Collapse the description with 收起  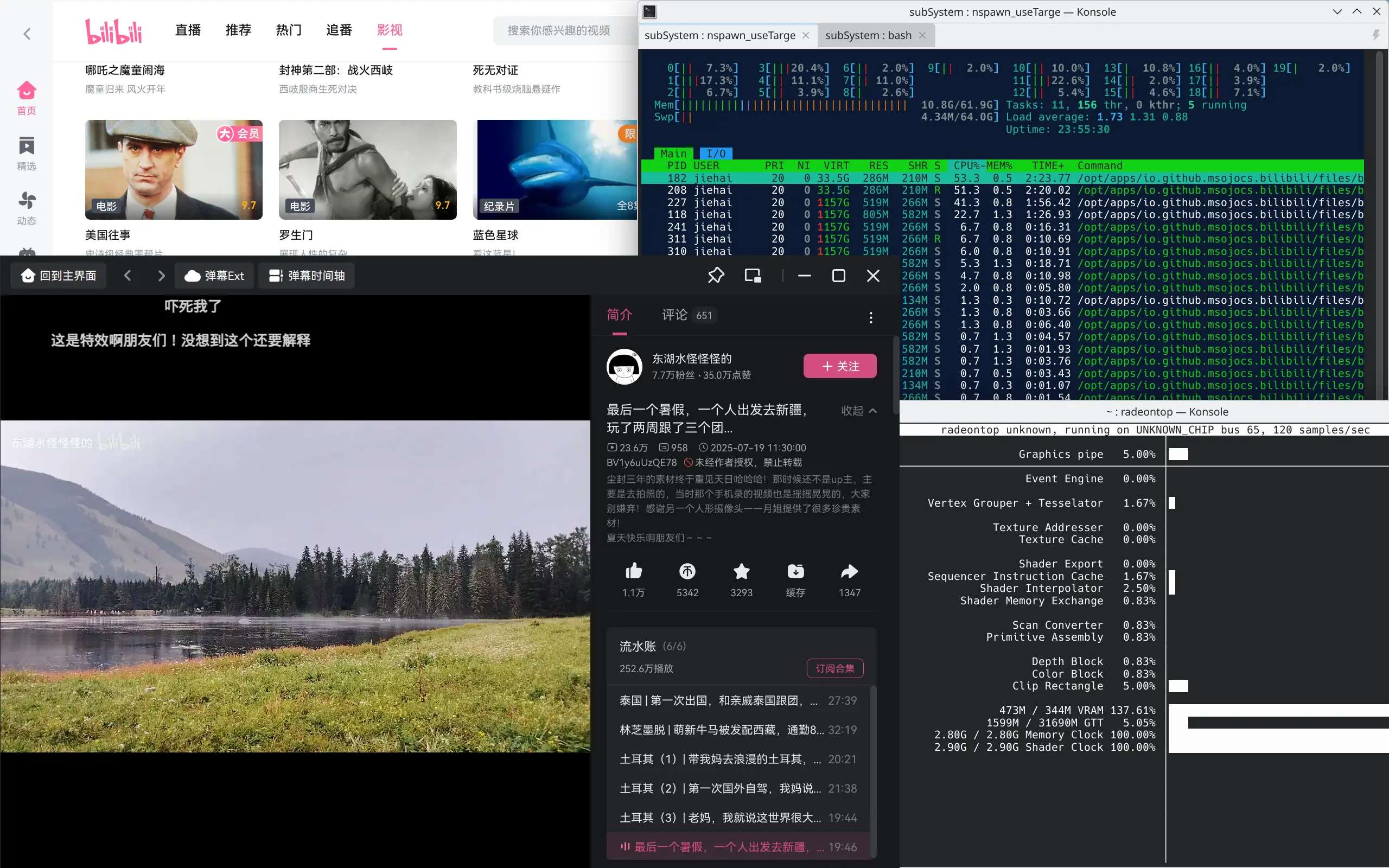coord(858,411)
